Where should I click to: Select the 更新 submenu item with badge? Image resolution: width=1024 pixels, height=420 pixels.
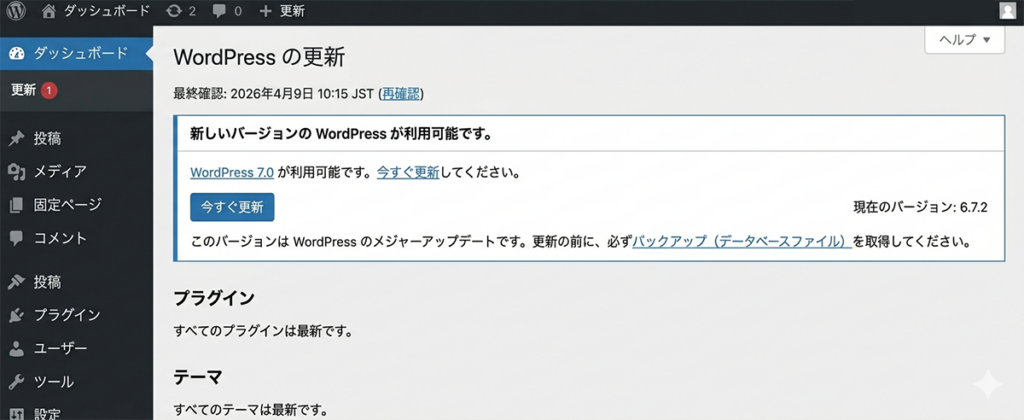click(34, 91)
